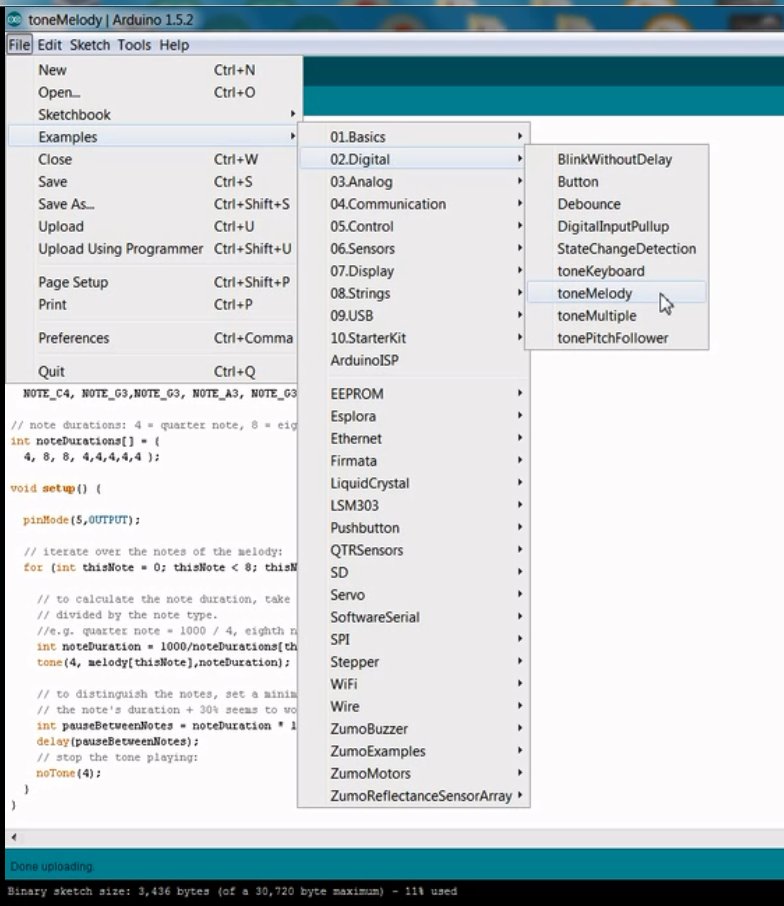The height and width of the screenshot is (906, 784).
Task: Open Preferences from the File menu
Action: click(x=154, y=338)
